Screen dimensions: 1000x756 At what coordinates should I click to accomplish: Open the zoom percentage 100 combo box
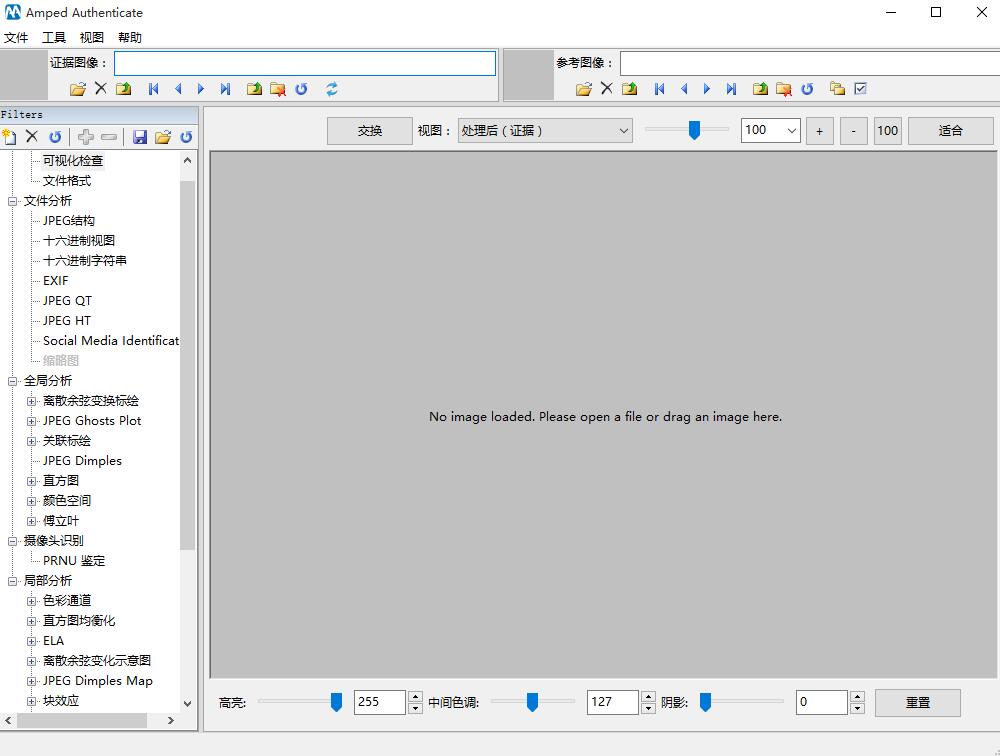click(770, 131)
